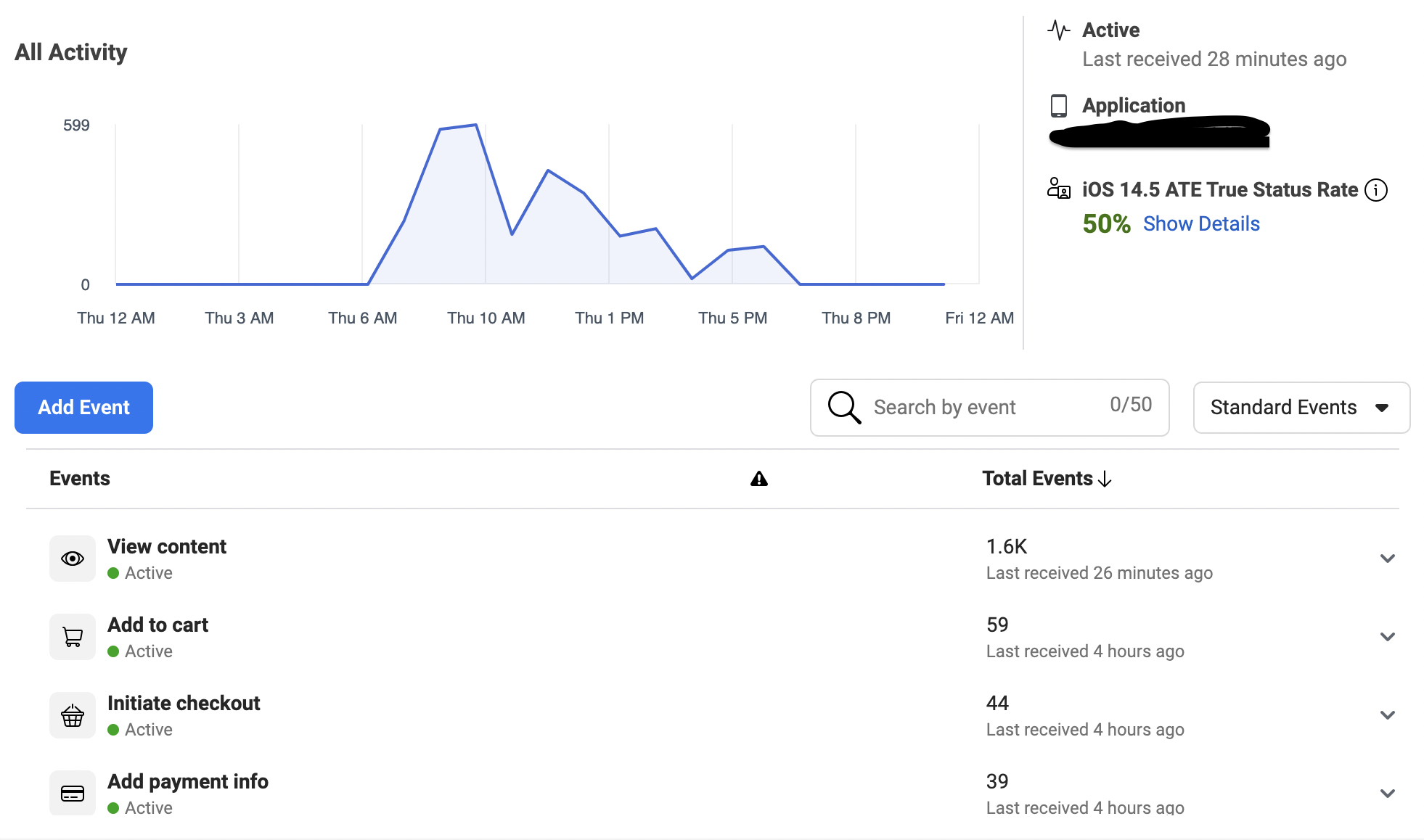Screen dimensions: 1424x840
Task: Expand the Initiate checkout row chevron
Action: 1387,715
